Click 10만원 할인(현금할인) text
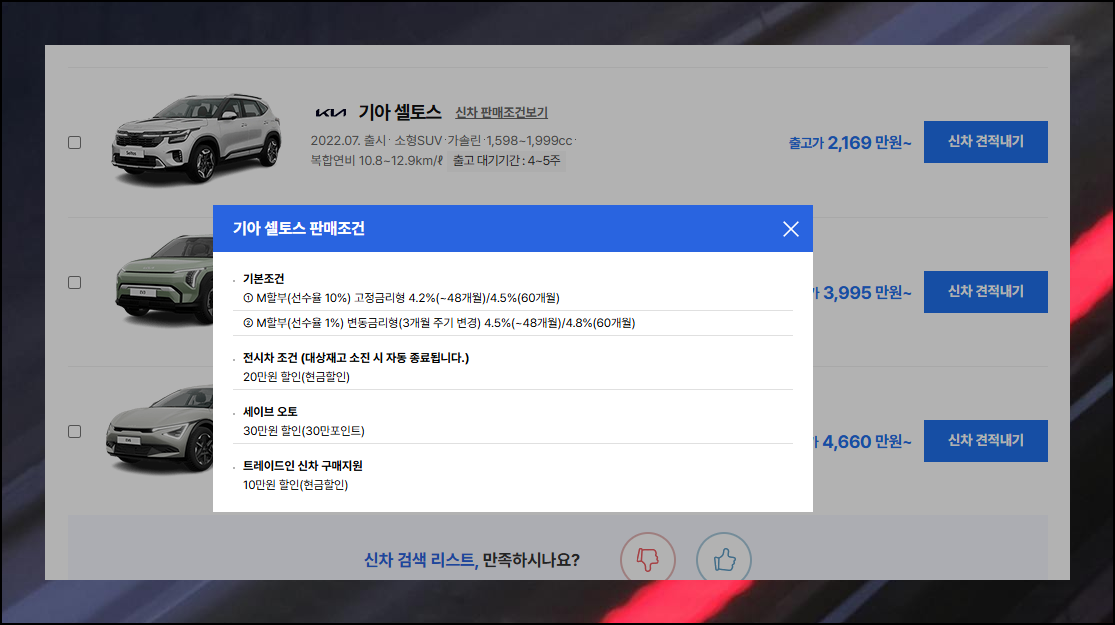The image size is (1115, 625). pyautogui.click(x=295, y=485)
